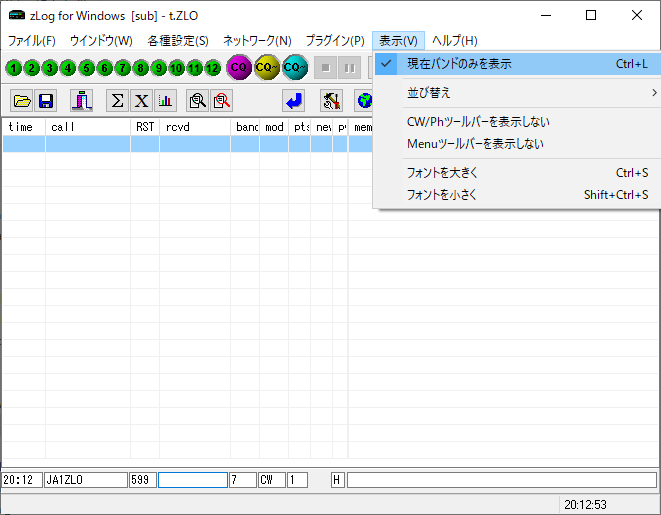
Task: Open the Sigma score summary
Action: [x=117, y=101]
